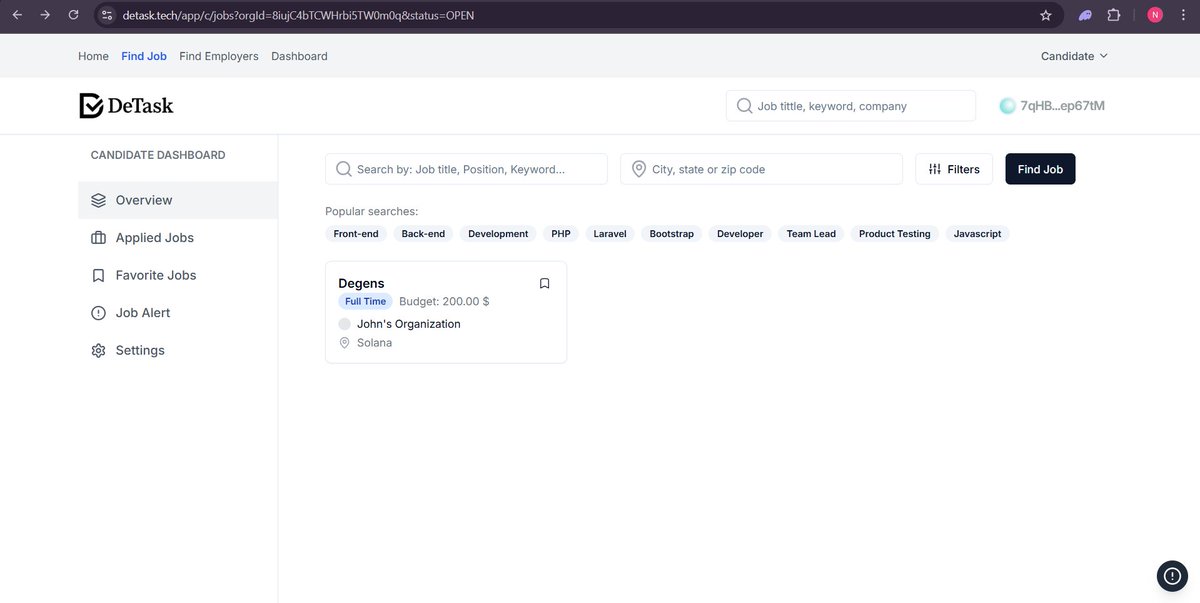Click the Full Time badge on Degens card
Image resolution: width=1200 pixels, height=603 pixels.
pos(365,301)
